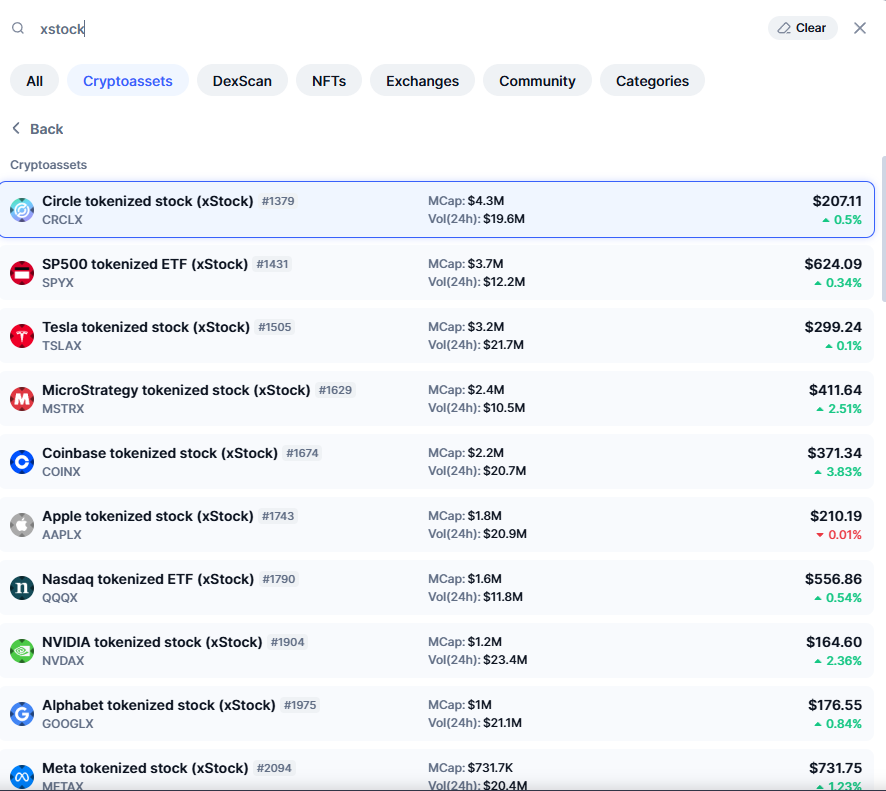This screenshot has height=791, width=886.
Task: Click rank badge #1629
Action: [x=335, y=390]
